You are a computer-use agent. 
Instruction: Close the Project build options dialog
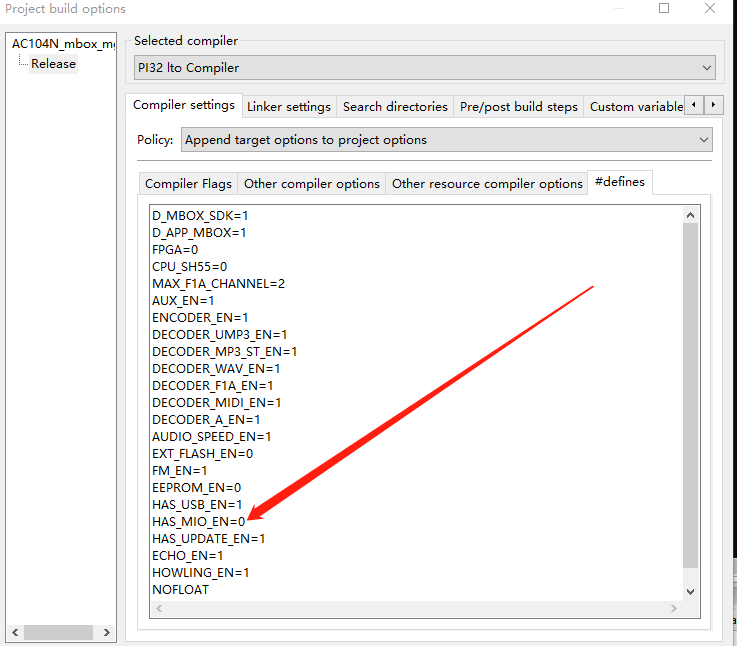click(710, 8)
